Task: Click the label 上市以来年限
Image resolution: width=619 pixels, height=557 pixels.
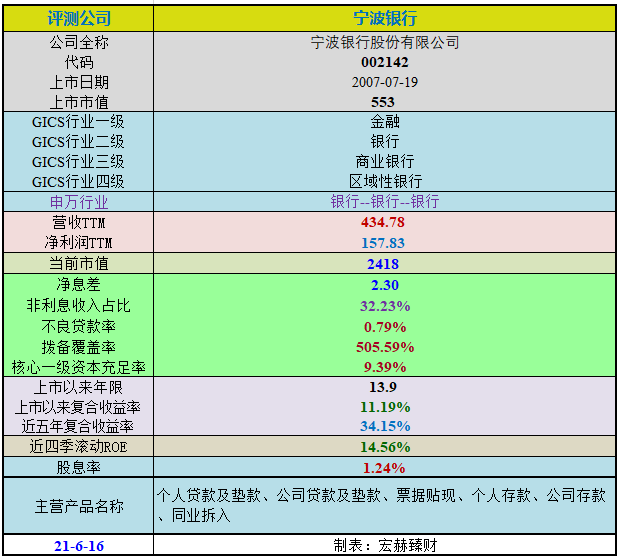Action: point(79,387)
